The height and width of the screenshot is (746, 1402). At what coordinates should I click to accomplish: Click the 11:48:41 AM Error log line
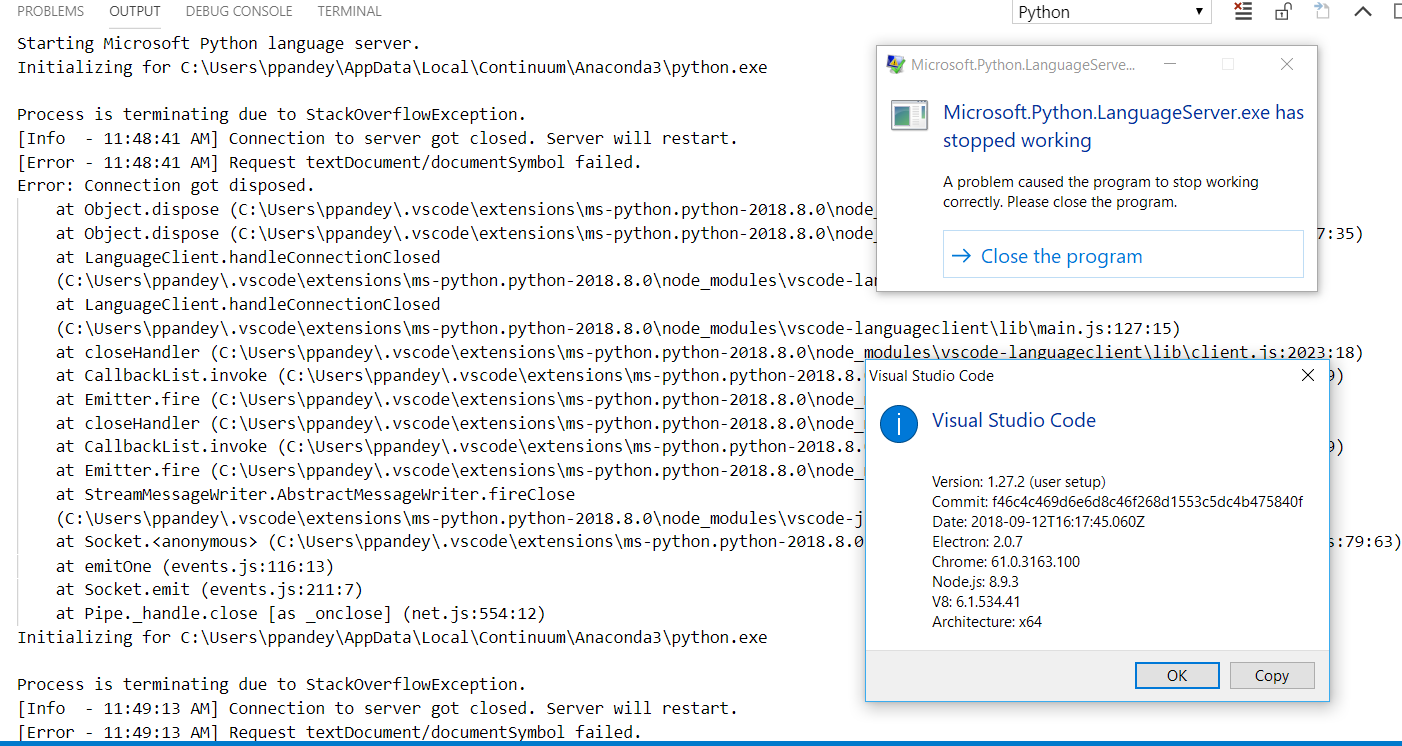click(329, 162)
